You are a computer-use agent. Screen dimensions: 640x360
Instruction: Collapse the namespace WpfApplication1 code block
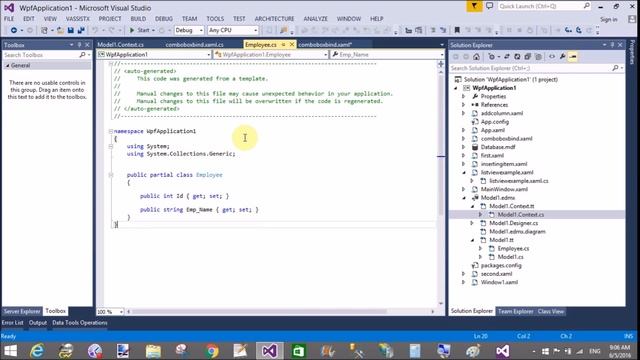coord(111,131)
